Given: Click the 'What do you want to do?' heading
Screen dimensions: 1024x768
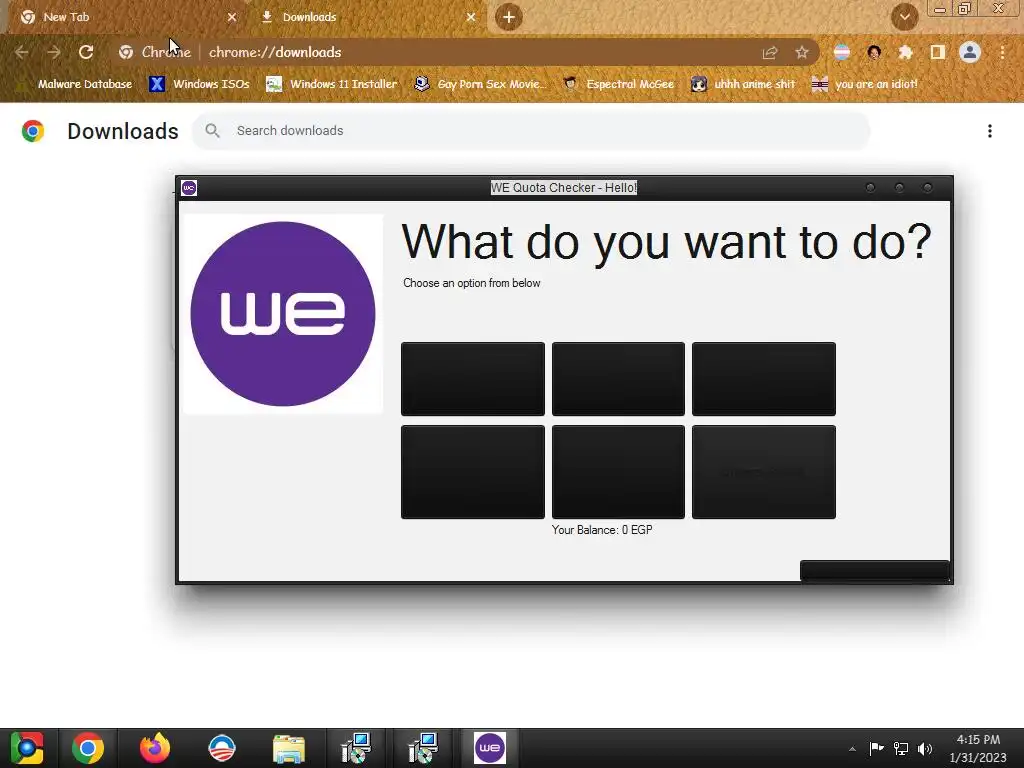Looking at the screenshot, I should click(x=666, y=242).
